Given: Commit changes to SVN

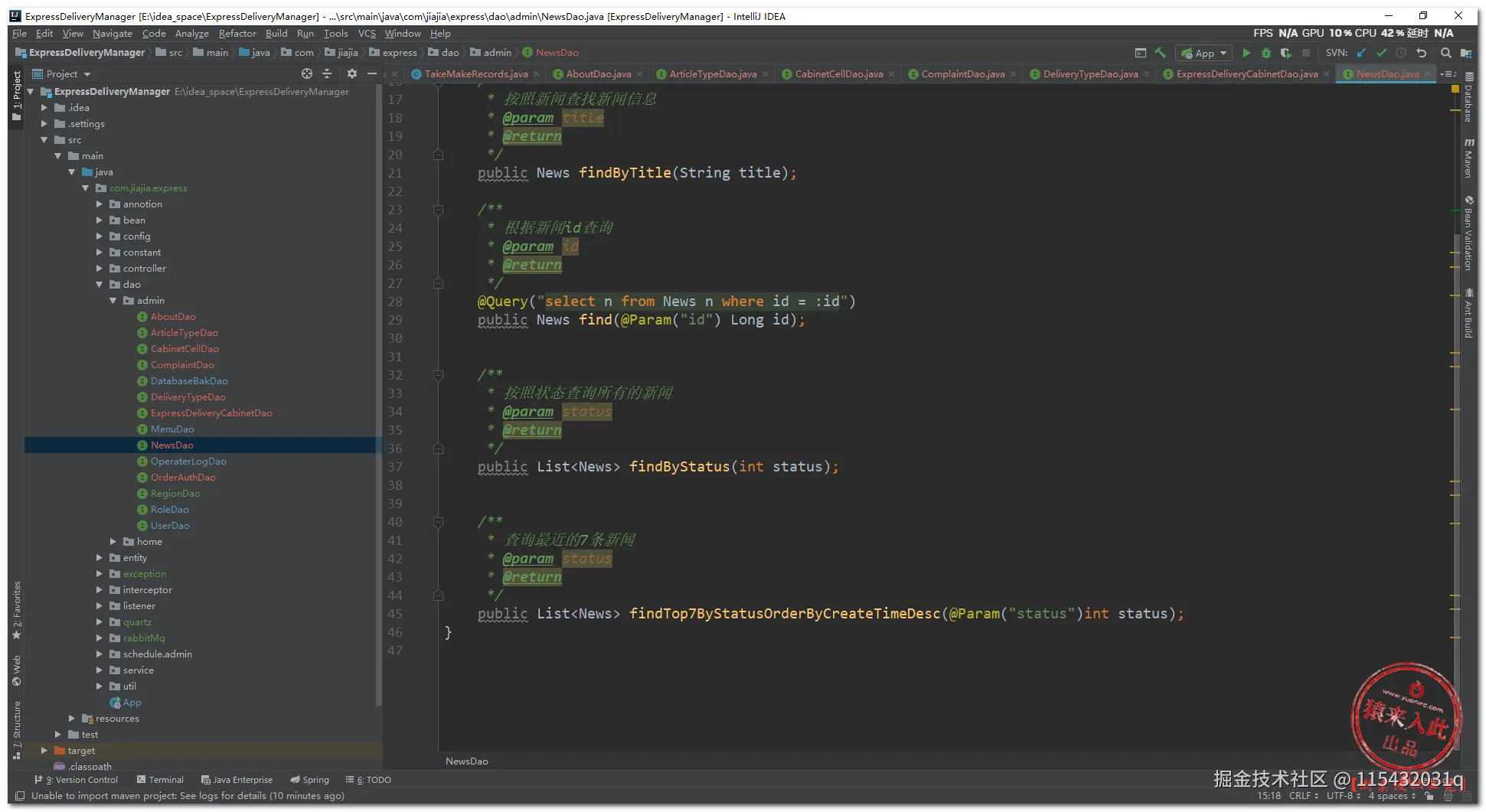Looking at the screenshot, I should (1381, 53).
